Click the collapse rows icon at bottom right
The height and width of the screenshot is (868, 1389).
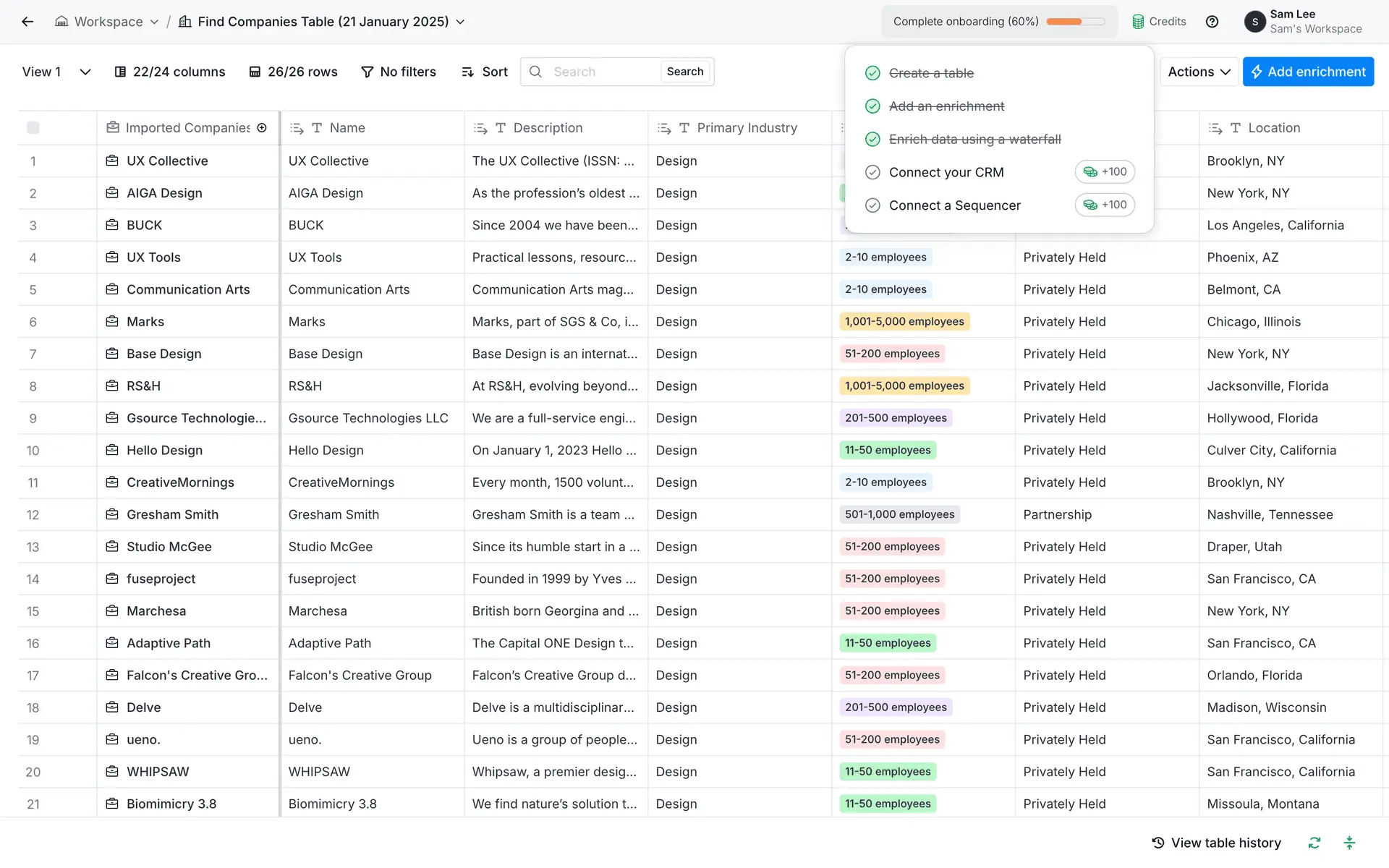[x=1349, y=843]
